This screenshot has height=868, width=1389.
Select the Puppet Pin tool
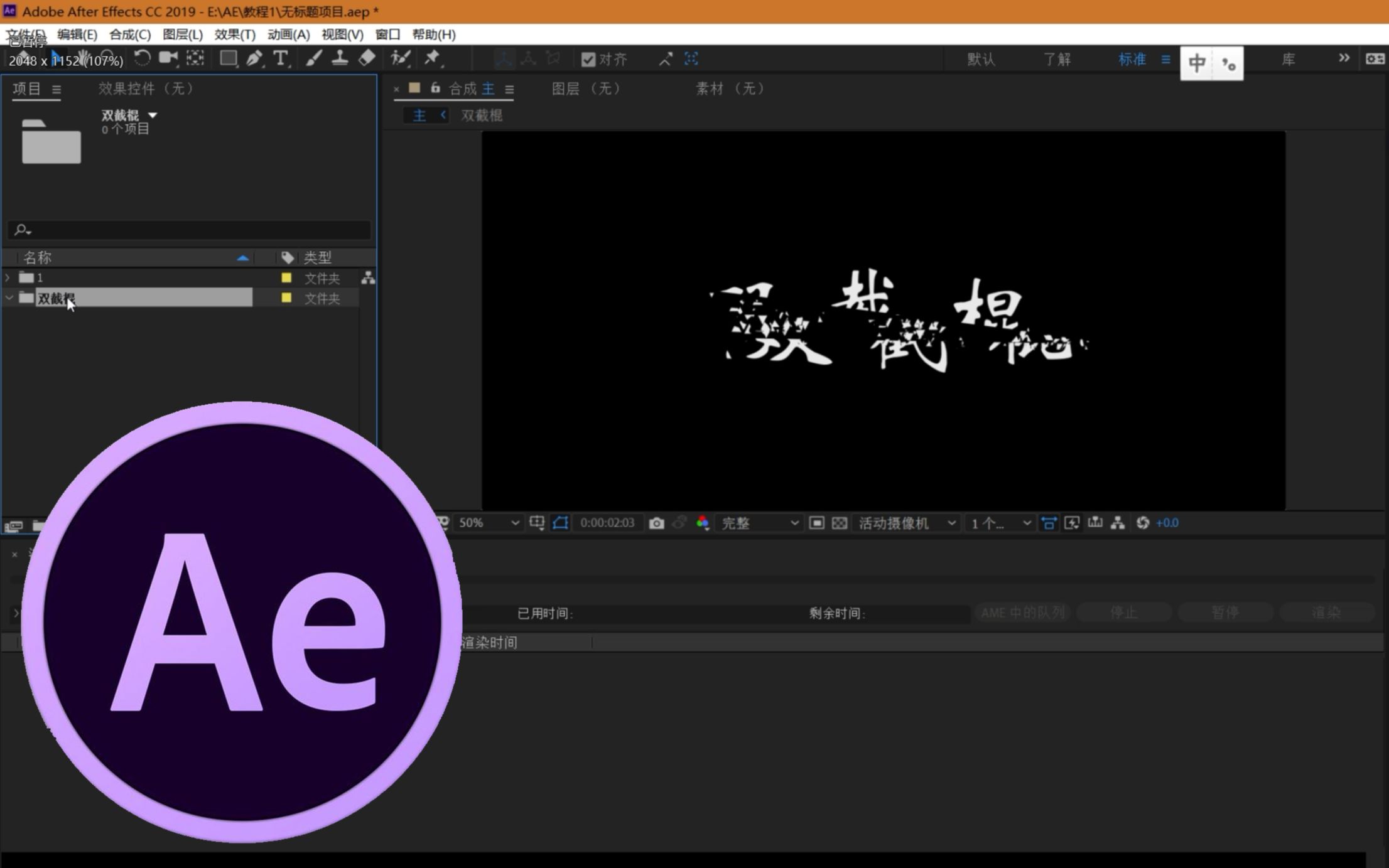click(432, 59)
